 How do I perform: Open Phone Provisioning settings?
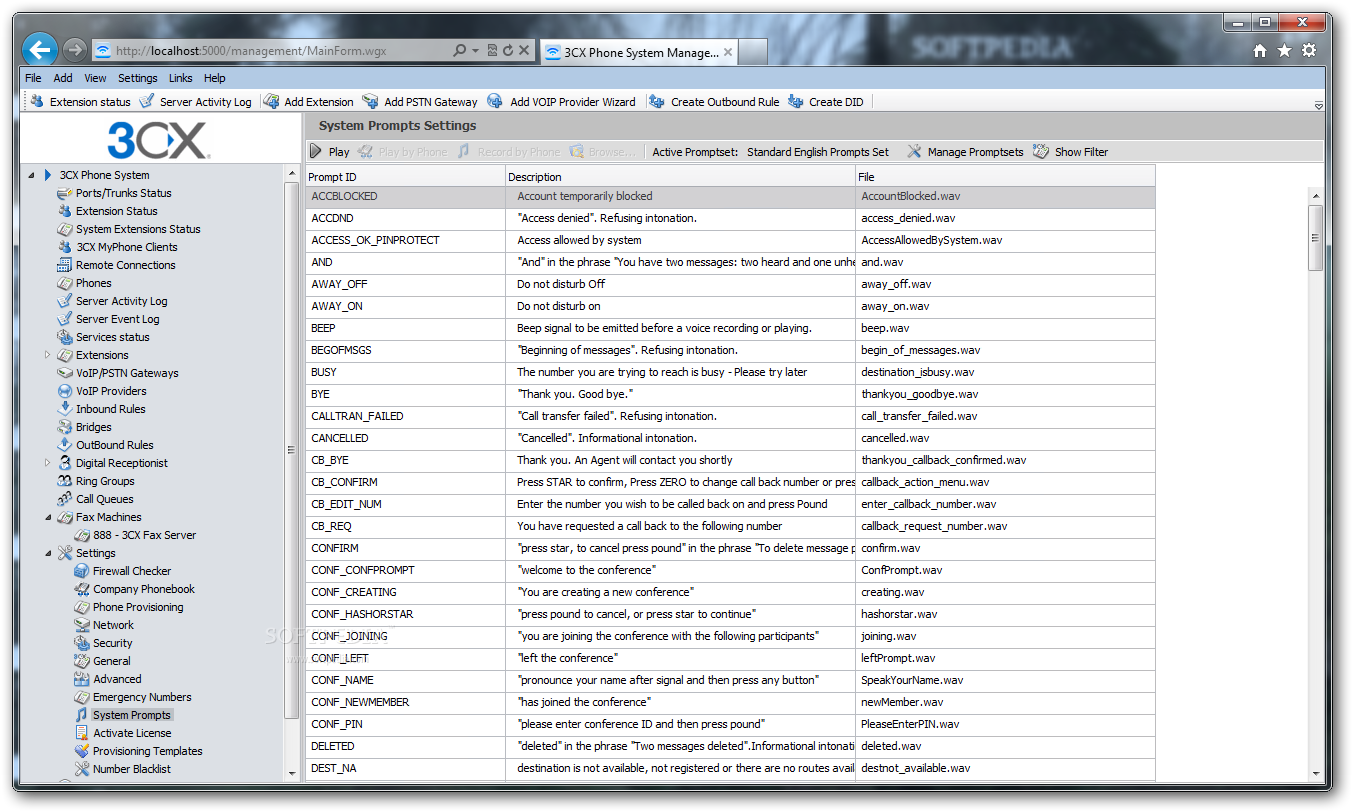coord(138,607)
